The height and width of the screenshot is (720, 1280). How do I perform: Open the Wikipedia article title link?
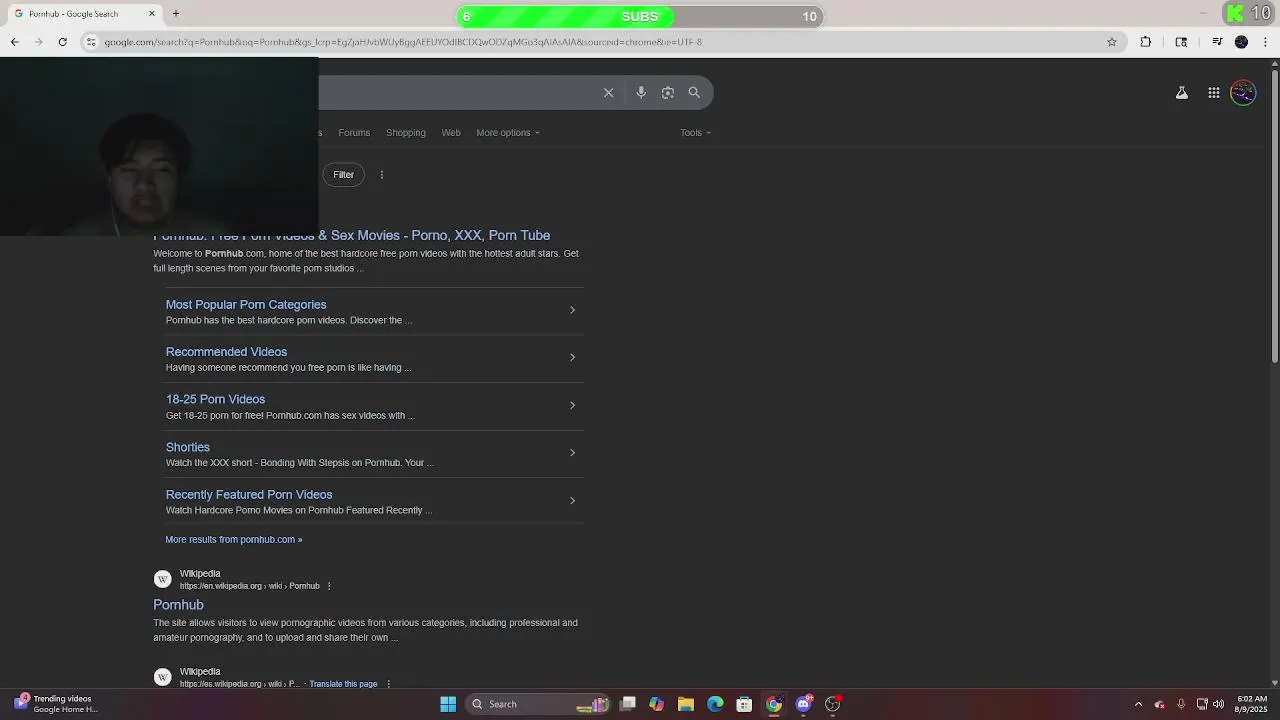point(178,605)
